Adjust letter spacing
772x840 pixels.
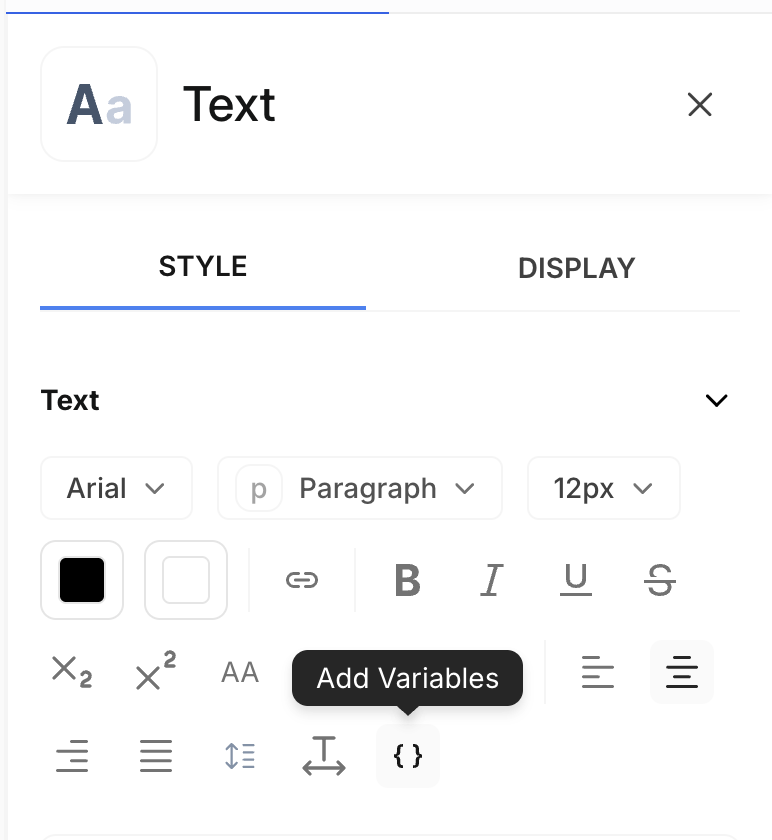pyautogui.click(x=324, y=756)
